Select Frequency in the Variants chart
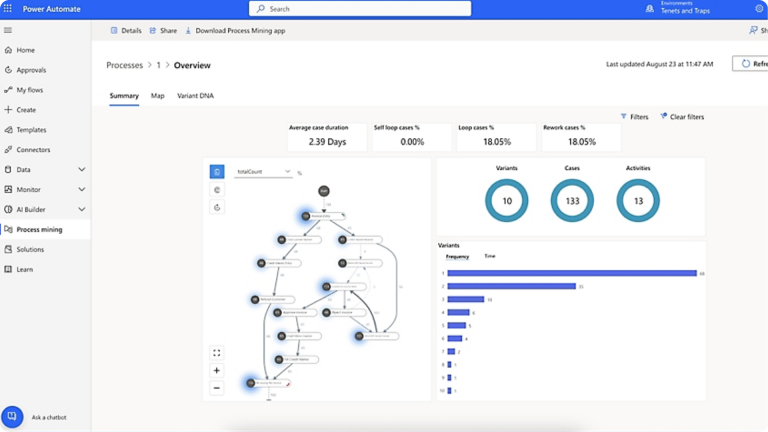 click(x=456, y=257)
